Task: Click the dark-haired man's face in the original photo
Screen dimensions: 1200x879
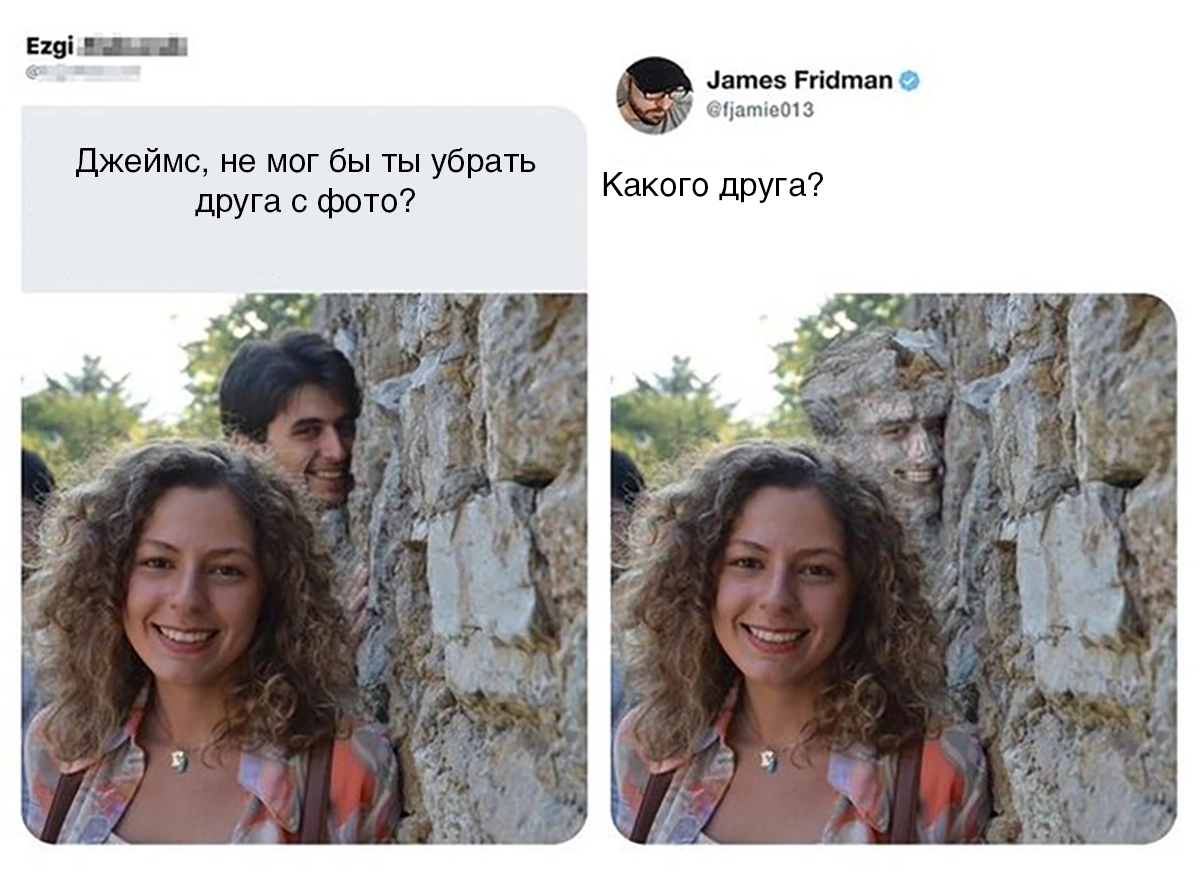Action: point(315,441)
